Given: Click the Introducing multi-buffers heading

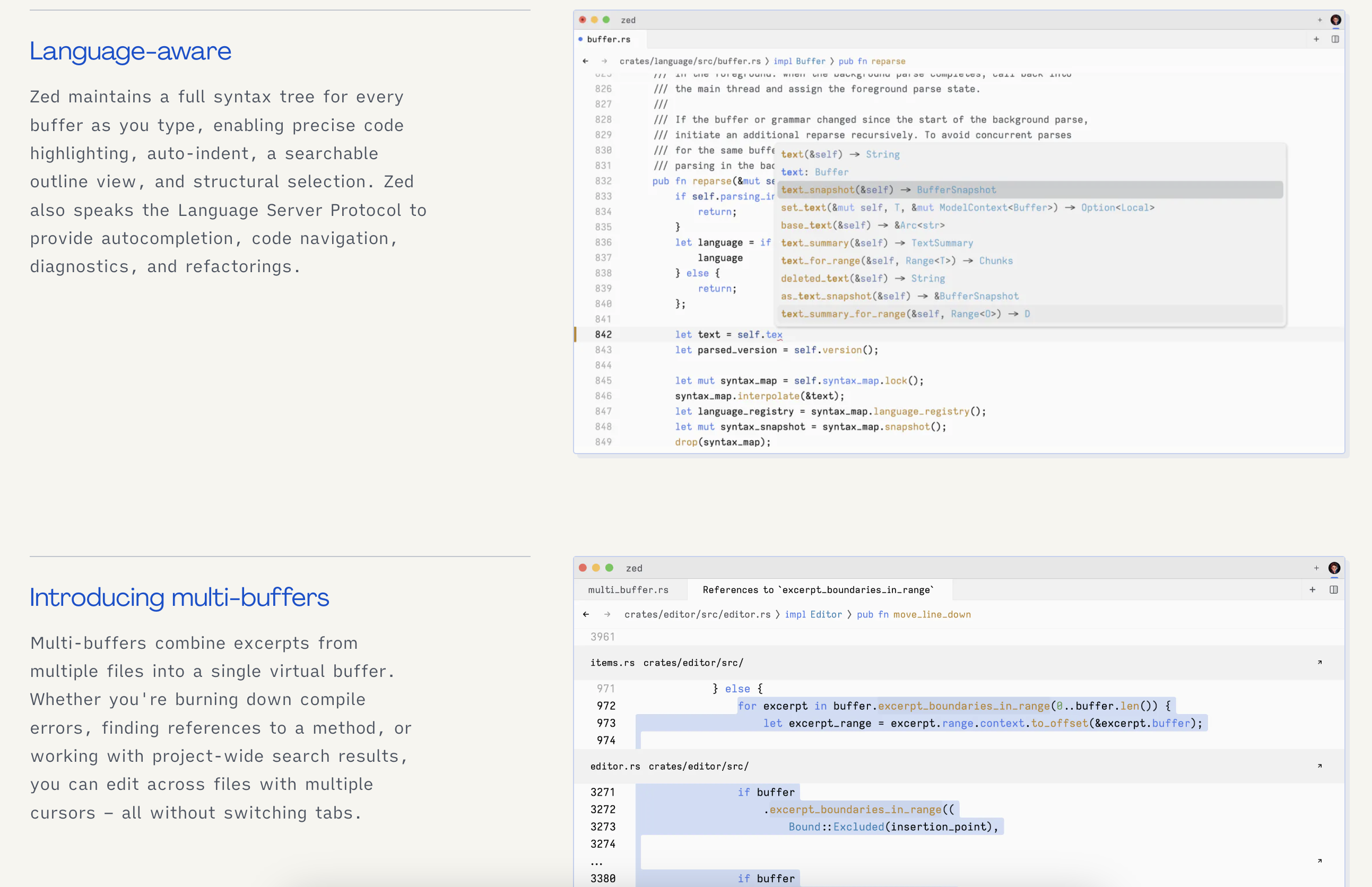Looking at the screenshot, I should [180, 597].
